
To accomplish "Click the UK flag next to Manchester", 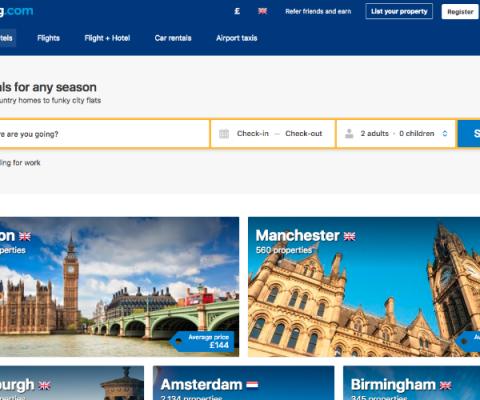I will (x=349, y=236).
